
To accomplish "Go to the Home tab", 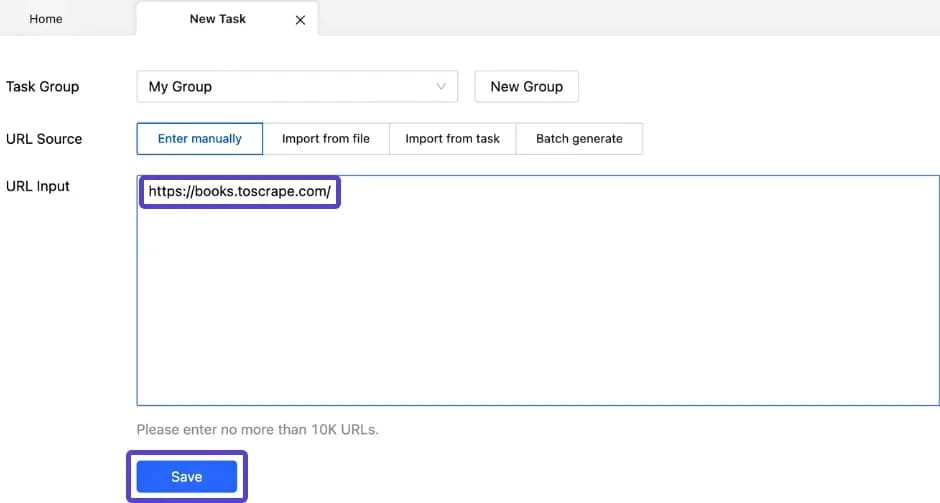I will 46,19.
